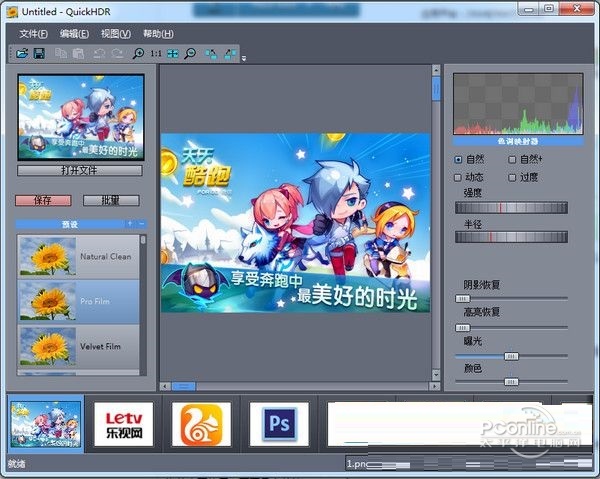The width and height of the screenshot is (600, 479).
Task: Click the main image in the canvas
Action: (x=295, y=223)
